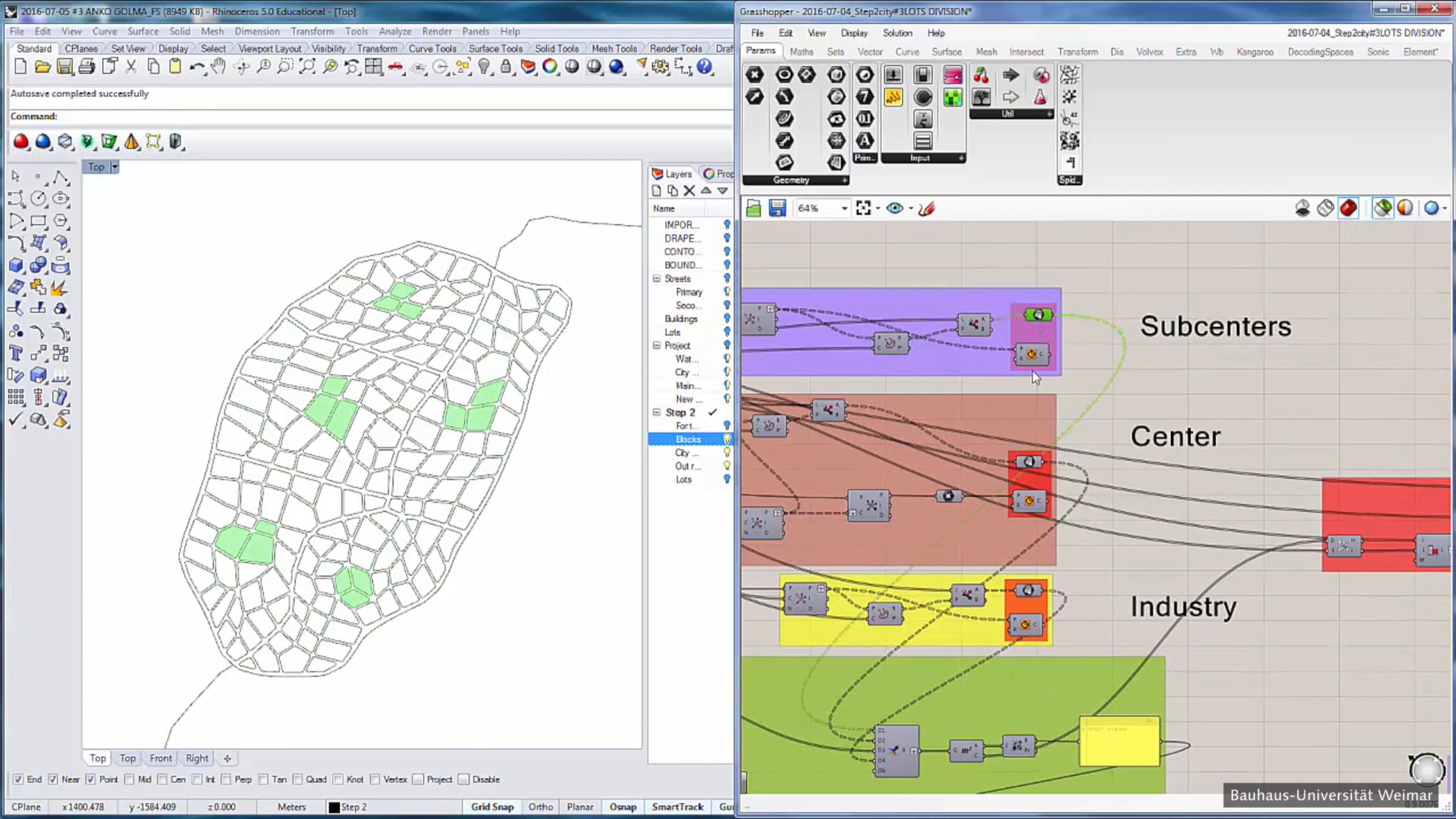The height and width of the screenshot is (819, 1456).
Task: Disable the End osnap checkbox
Action: pyautogui.click(x=18, y=780)
